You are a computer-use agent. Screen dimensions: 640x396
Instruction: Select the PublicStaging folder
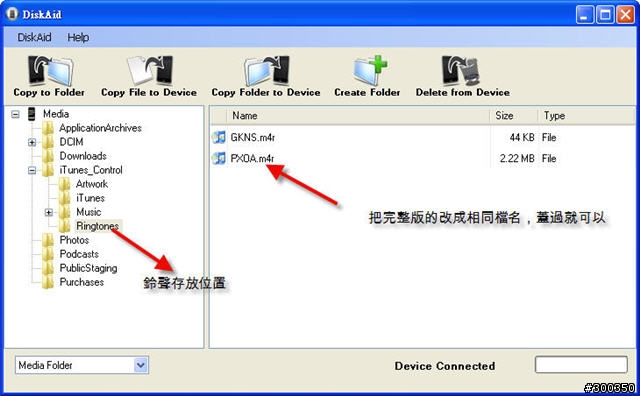88,268
